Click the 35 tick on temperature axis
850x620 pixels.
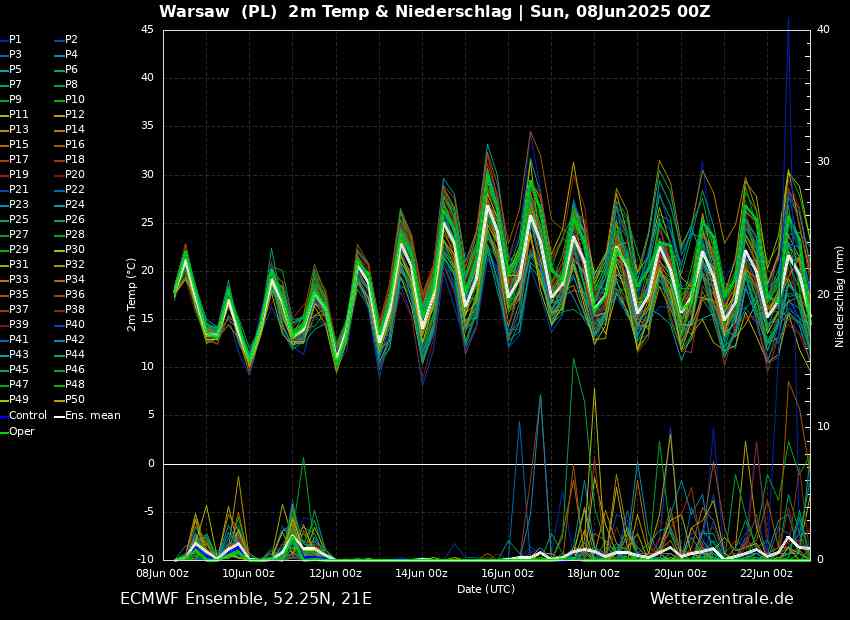[x=148, y=126]
